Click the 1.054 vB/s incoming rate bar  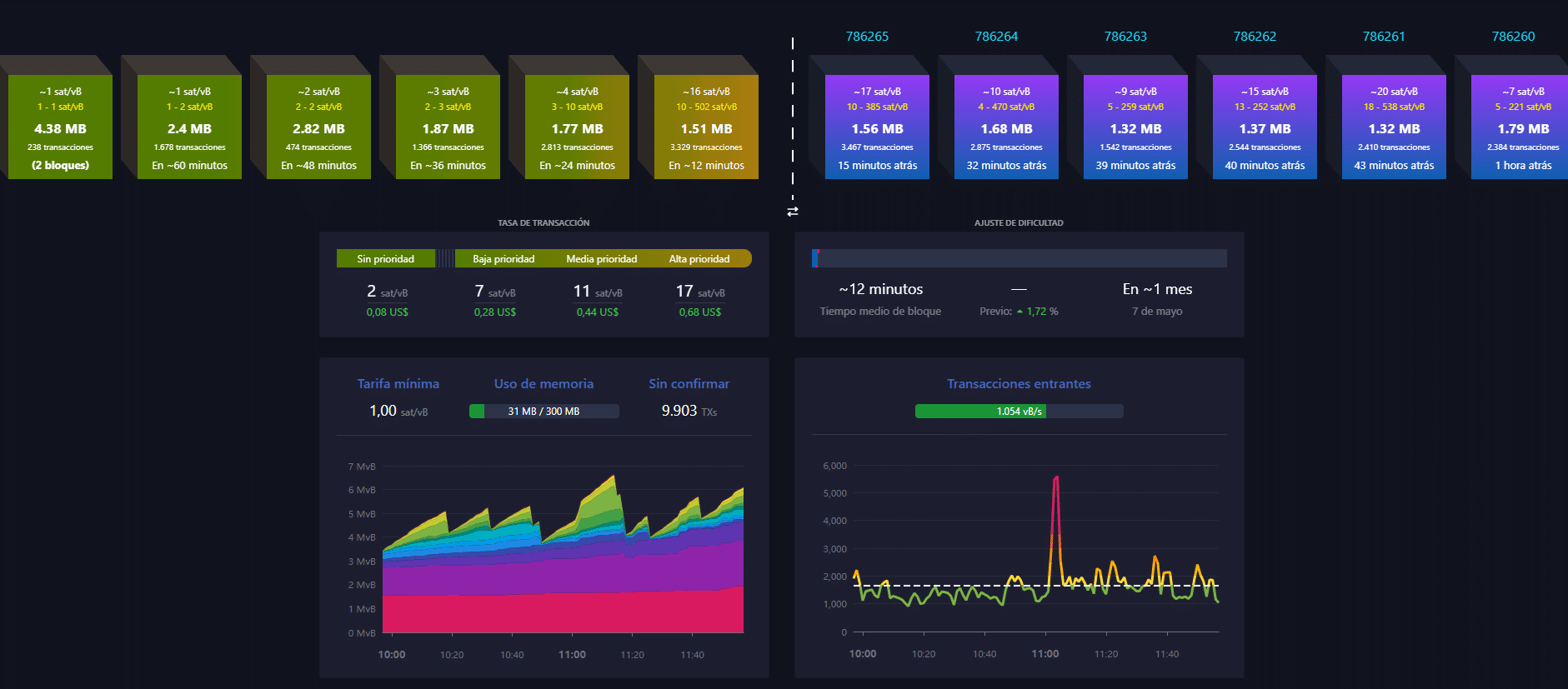tap(1019, 411)
